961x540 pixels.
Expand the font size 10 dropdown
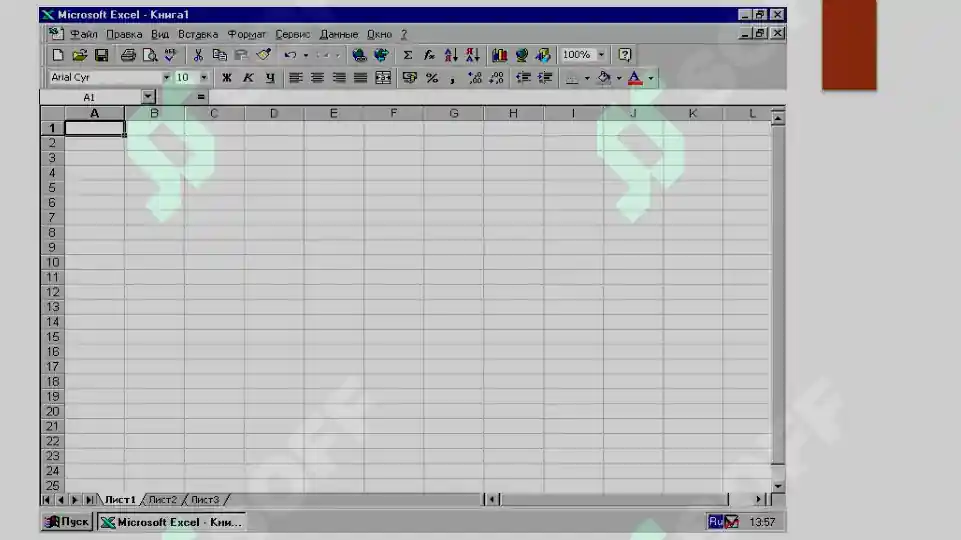[203, 78]
